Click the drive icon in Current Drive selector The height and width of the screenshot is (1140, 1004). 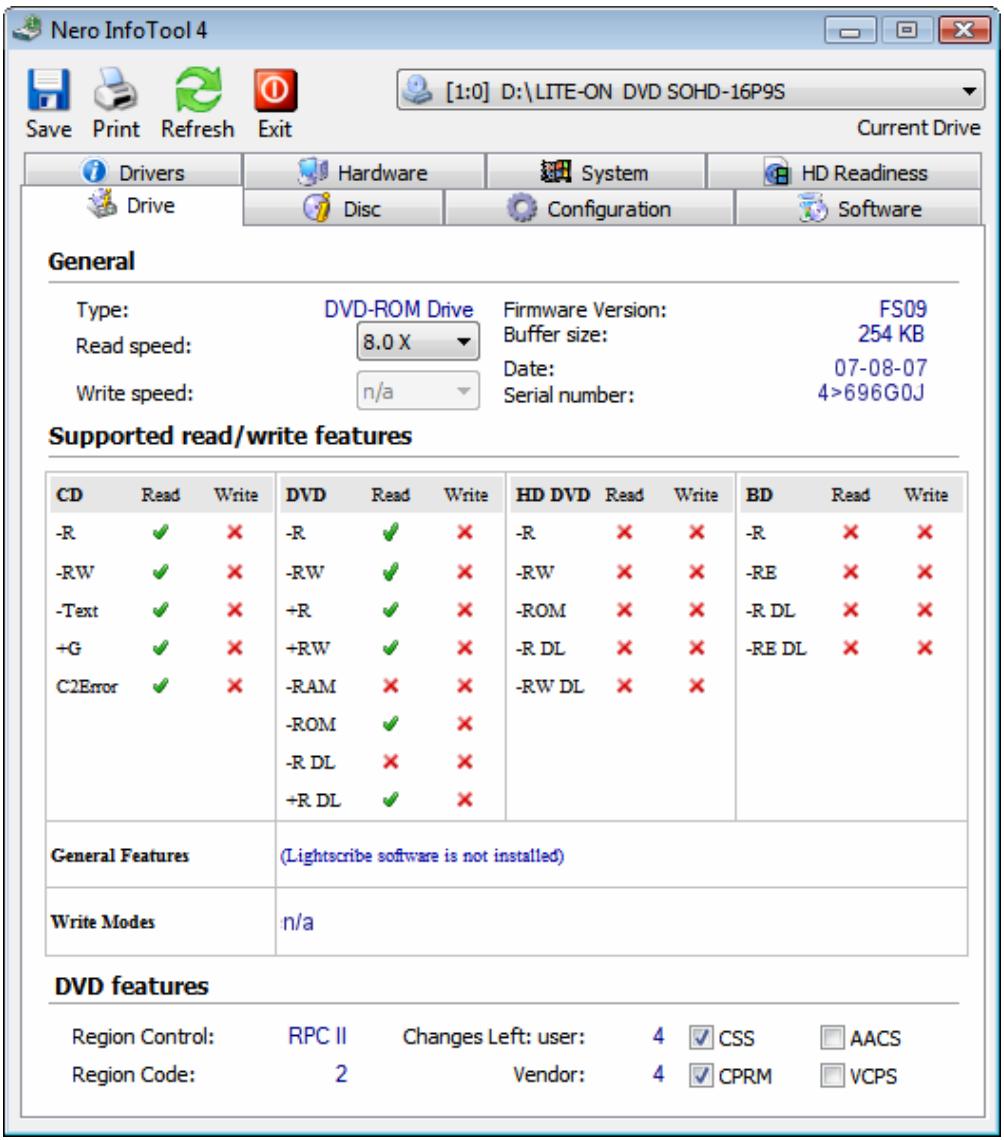418,90
